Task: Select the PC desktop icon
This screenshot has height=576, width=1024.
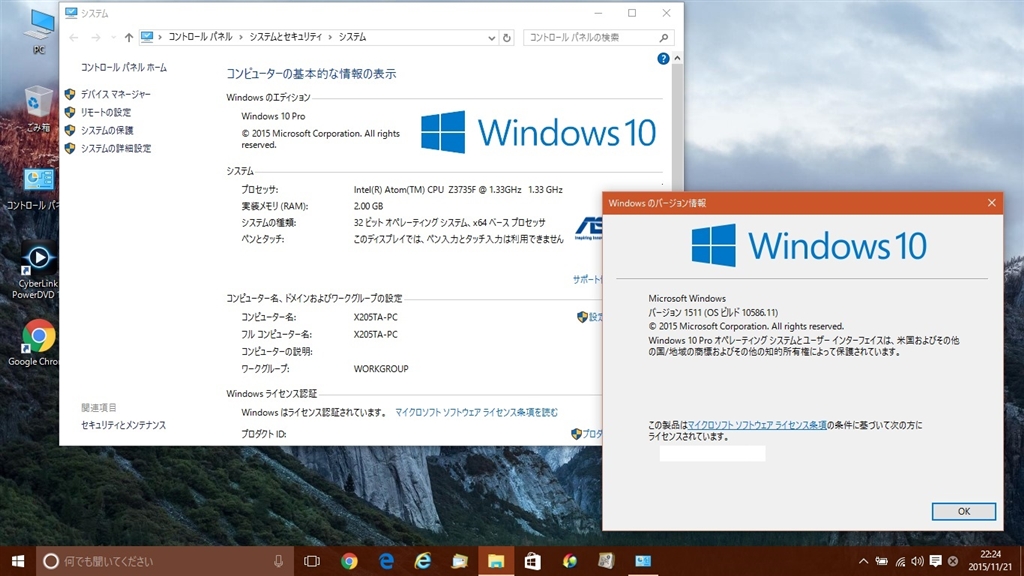Action: coord(39,31)
